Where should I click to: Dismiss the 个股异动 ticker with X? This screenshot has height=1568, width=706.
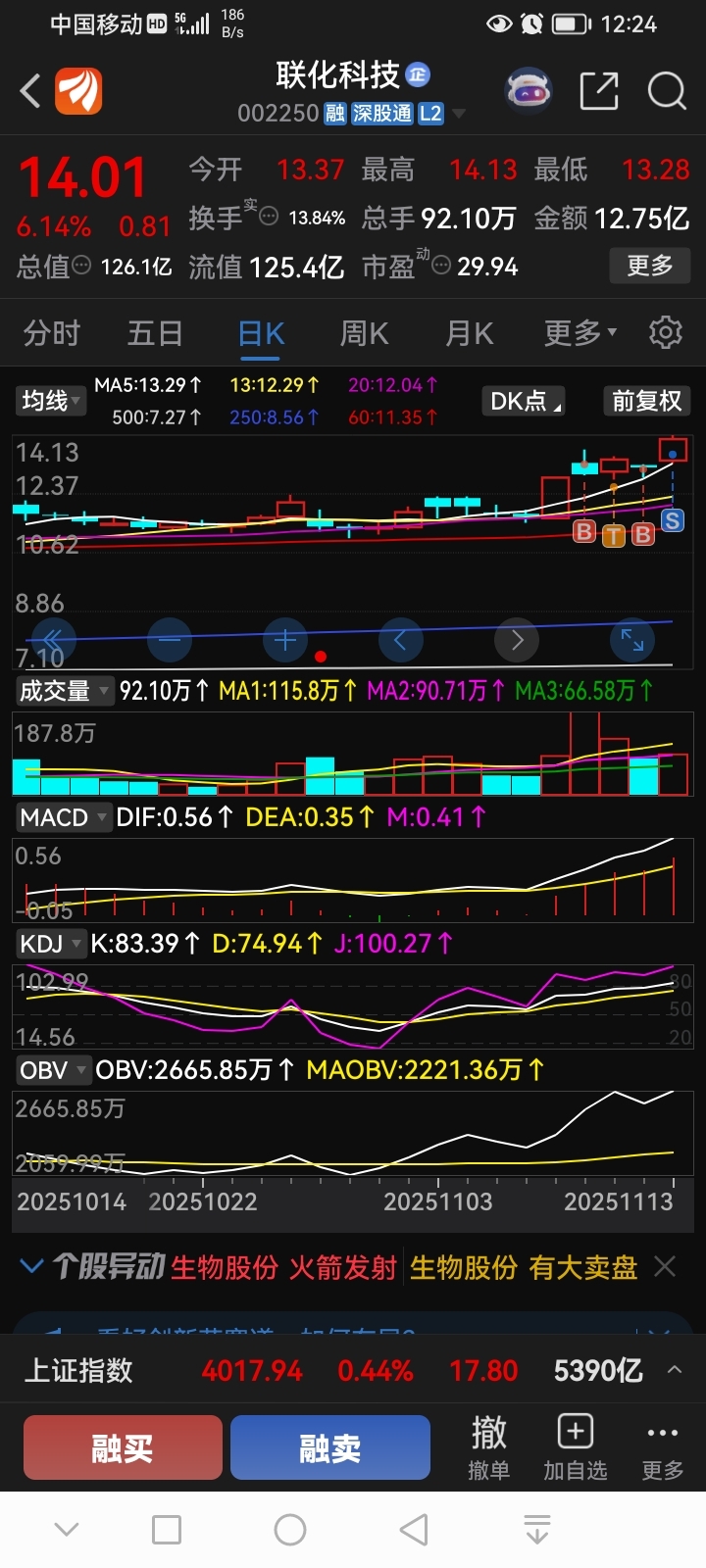coord(665,1267)
